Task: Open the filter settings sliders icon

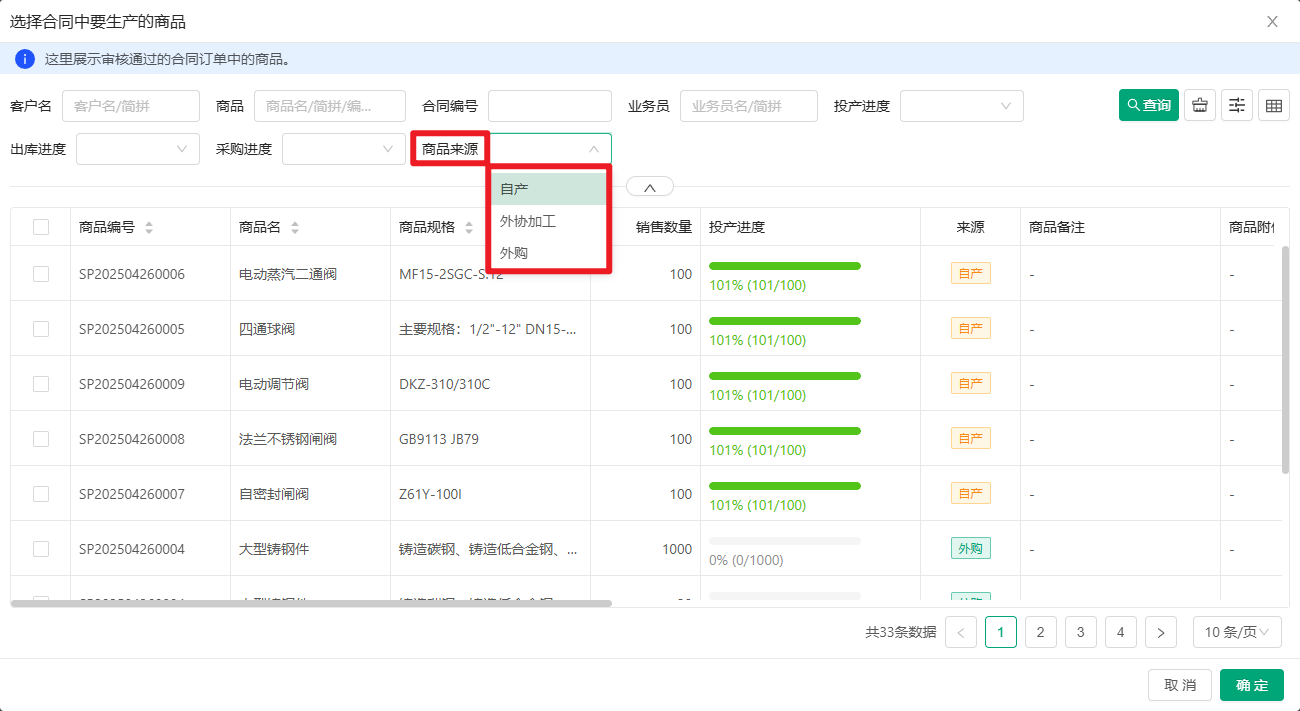Action: pos(1237,105)
